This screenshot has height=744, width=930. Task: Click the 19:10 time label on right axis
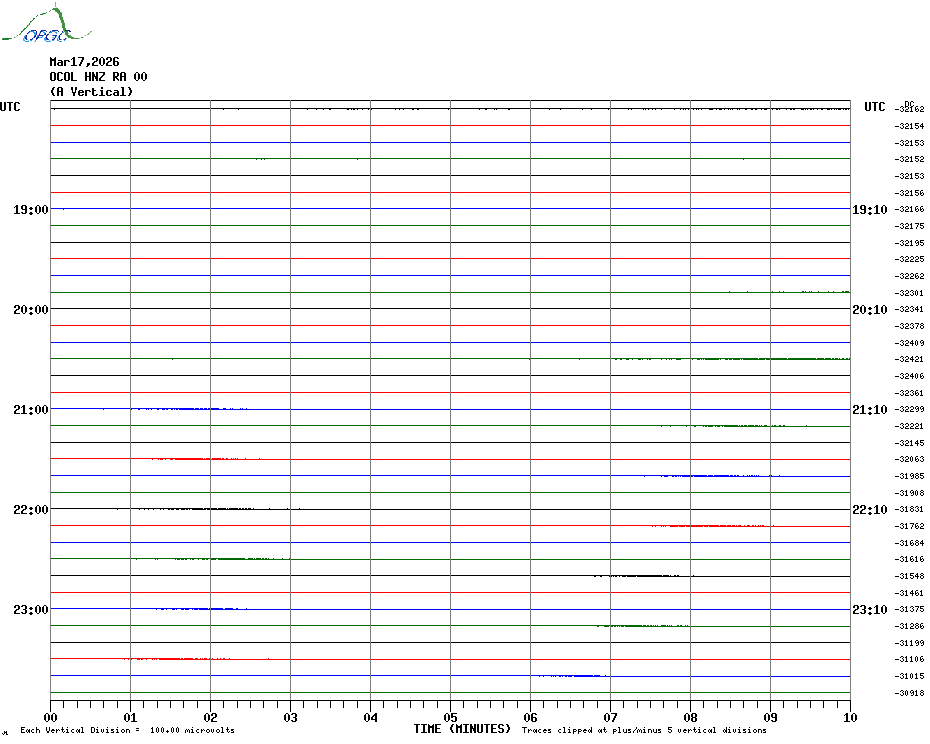[869, 210]
